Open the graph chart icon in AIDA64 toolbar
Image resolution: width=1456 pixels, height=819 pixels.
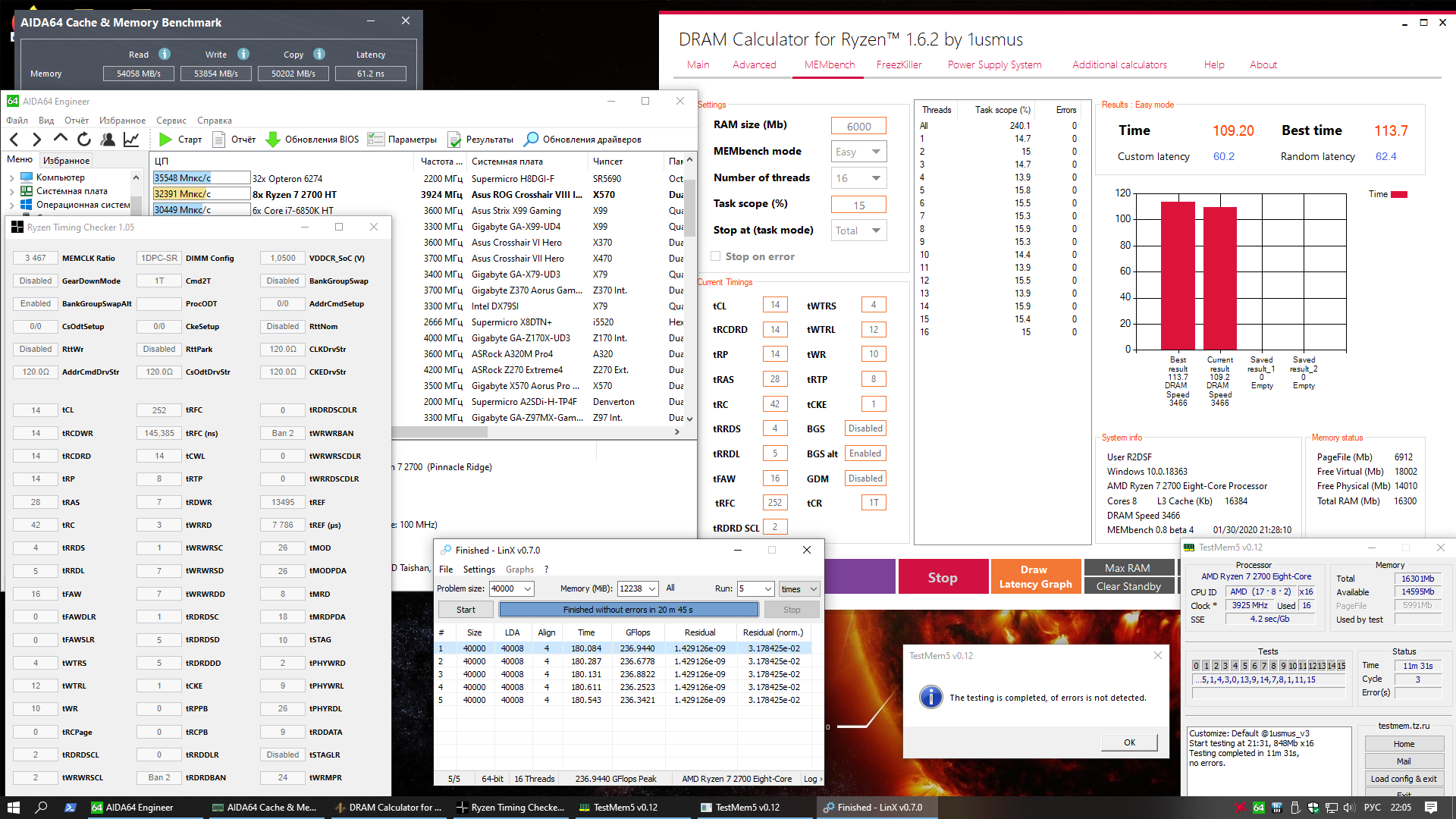(131, 140)
